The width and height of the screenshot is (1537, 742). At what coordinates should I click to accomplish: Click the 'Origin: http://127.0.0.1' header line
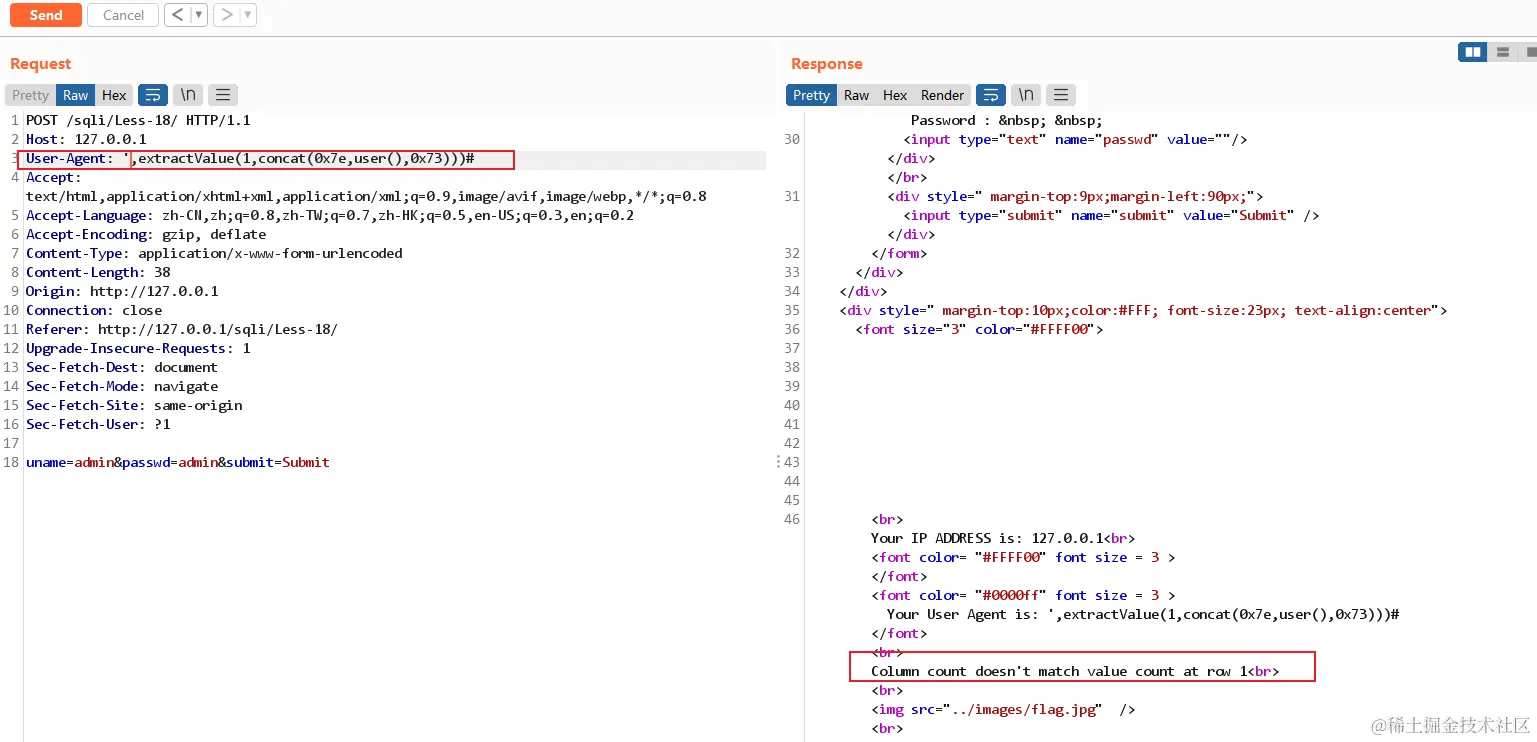tap(122, 291)
